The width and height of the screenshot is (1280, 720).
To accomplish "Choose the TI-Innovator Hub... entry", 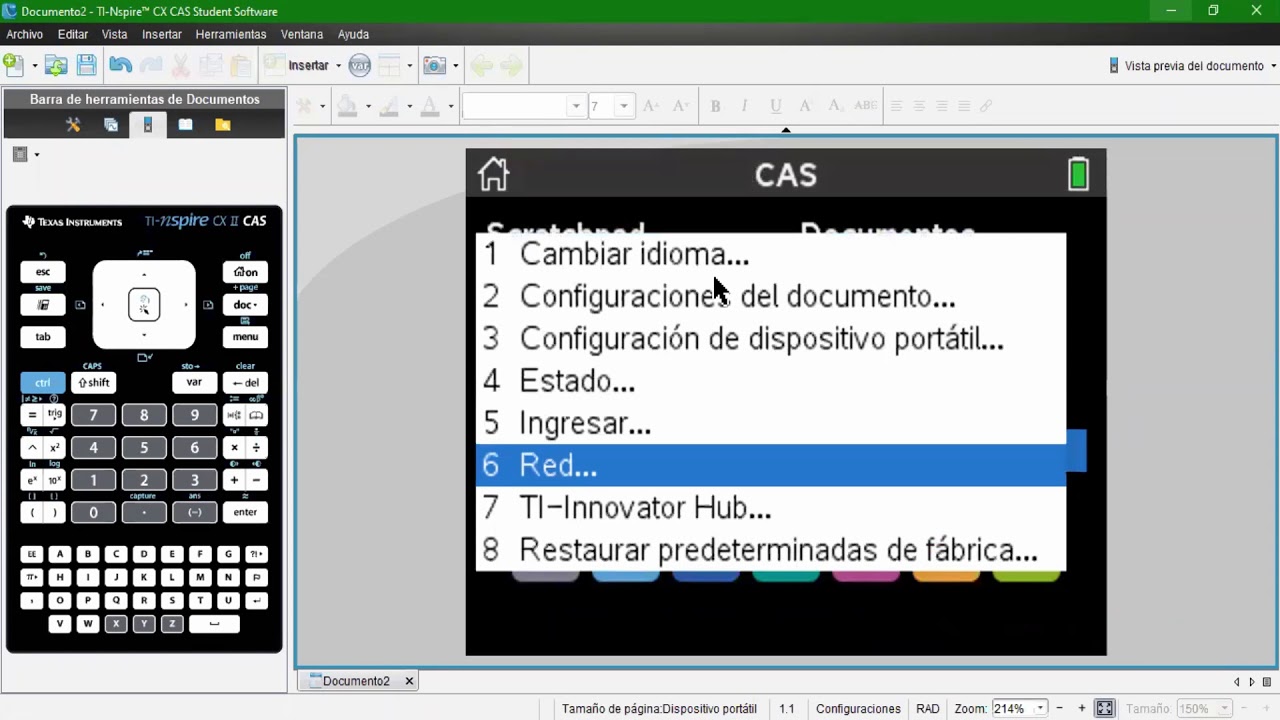I will [x=771, y=507].
